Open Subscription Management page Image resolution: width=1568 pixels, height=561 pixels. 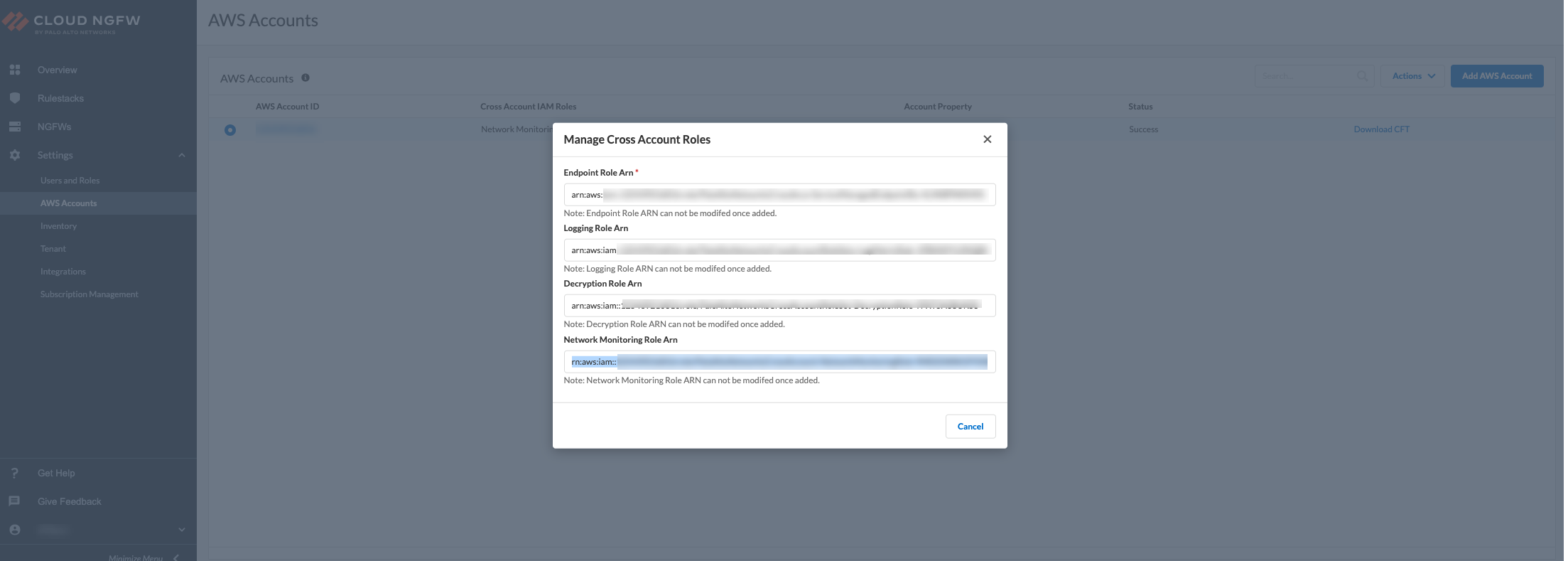click(x=89, y=294)
